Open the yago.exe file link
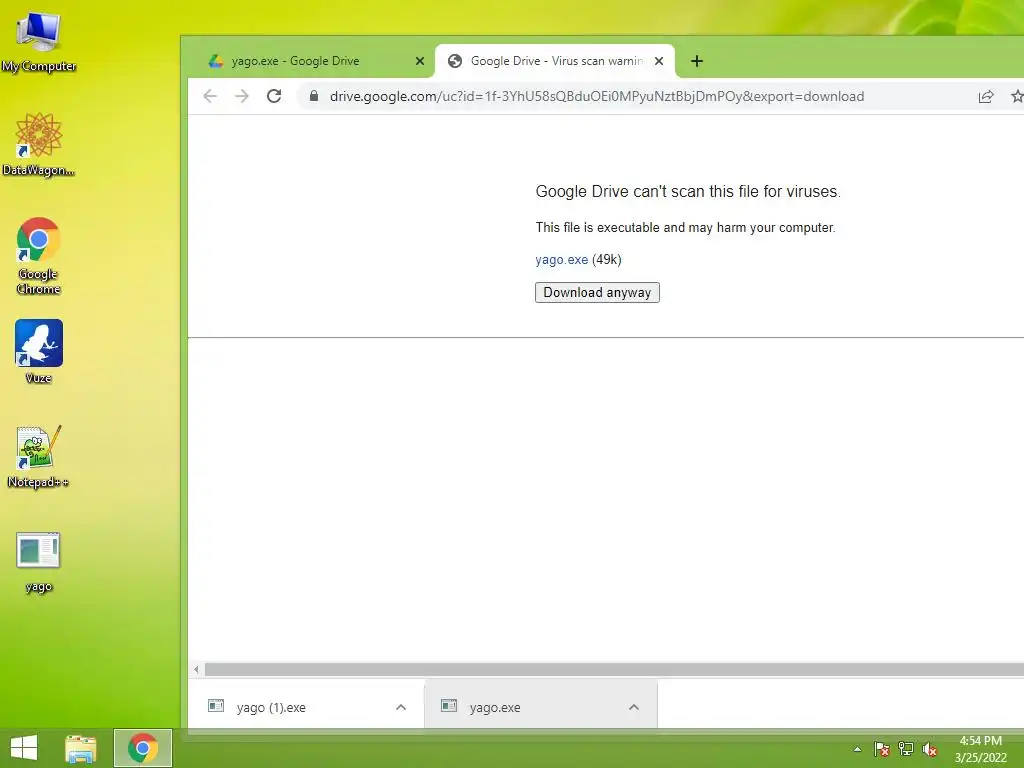This screenshot has height=768, width=1024. [562, 260]
